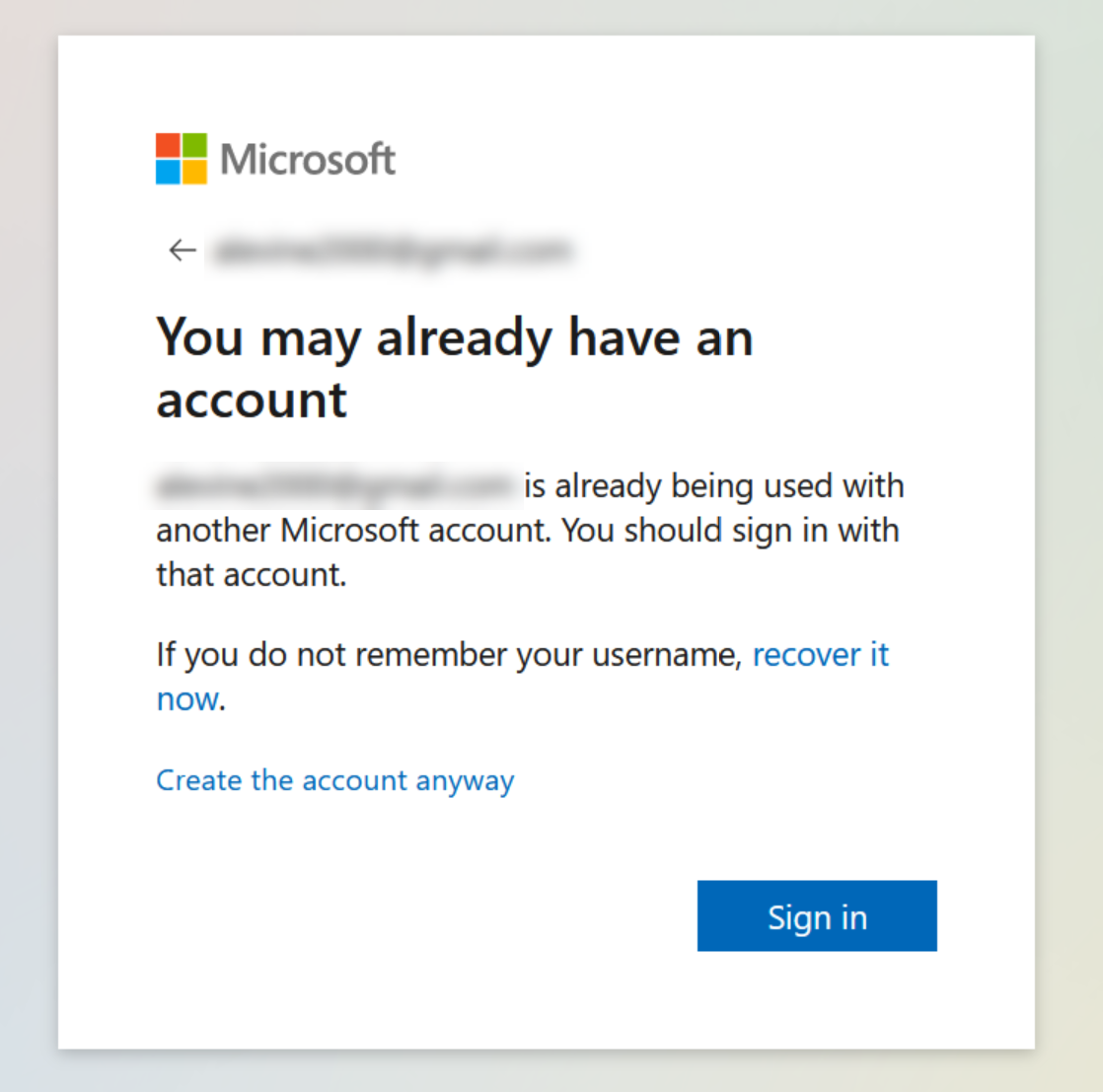Viewport: 1103px width, 1092px height.
Task: Click the blue "now" link continuation
Action: 187,699
